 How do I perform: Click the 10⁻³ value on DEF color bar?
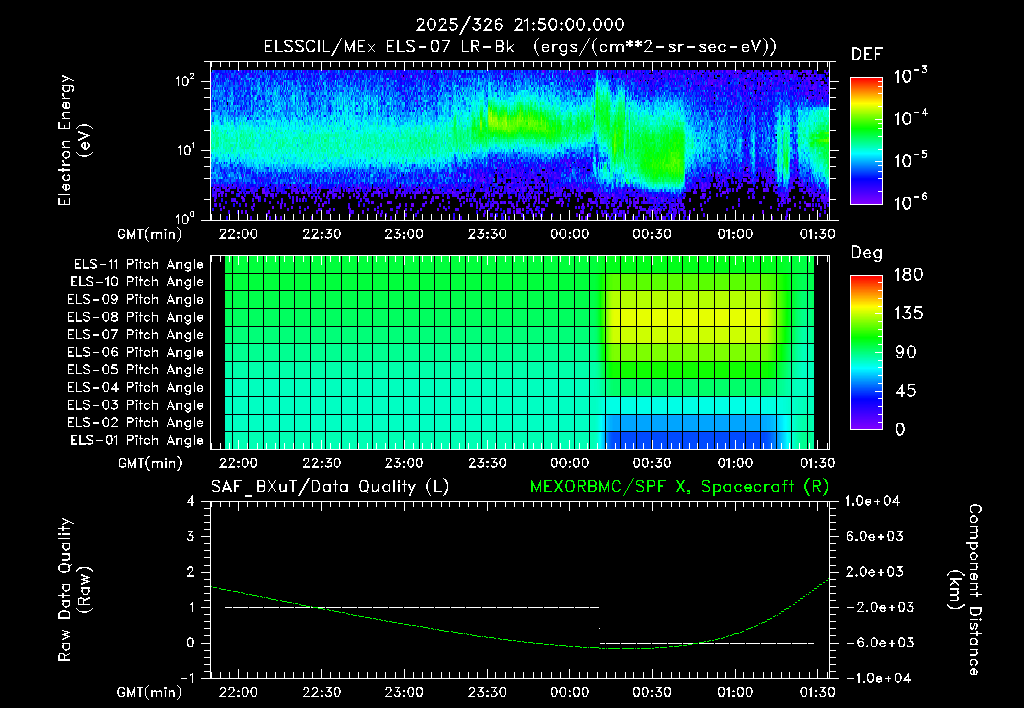(910, 76)
